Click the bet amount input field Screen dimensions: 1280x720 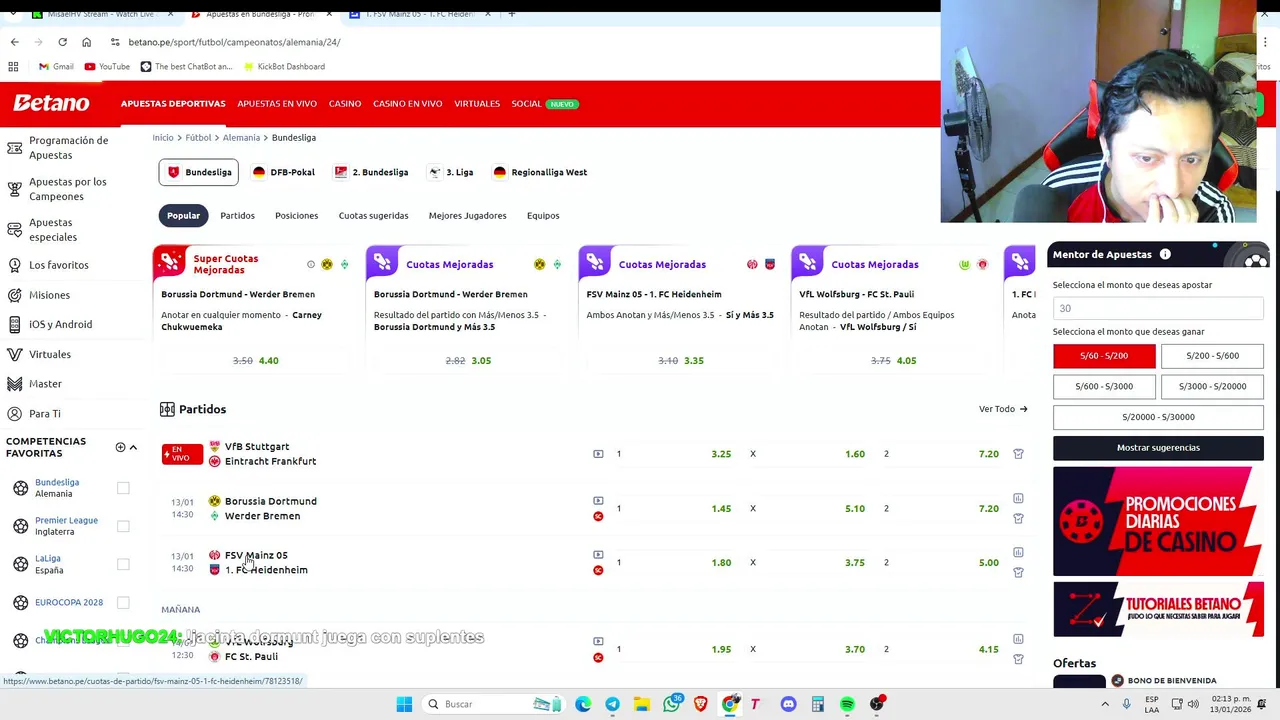coord(1158,308)
